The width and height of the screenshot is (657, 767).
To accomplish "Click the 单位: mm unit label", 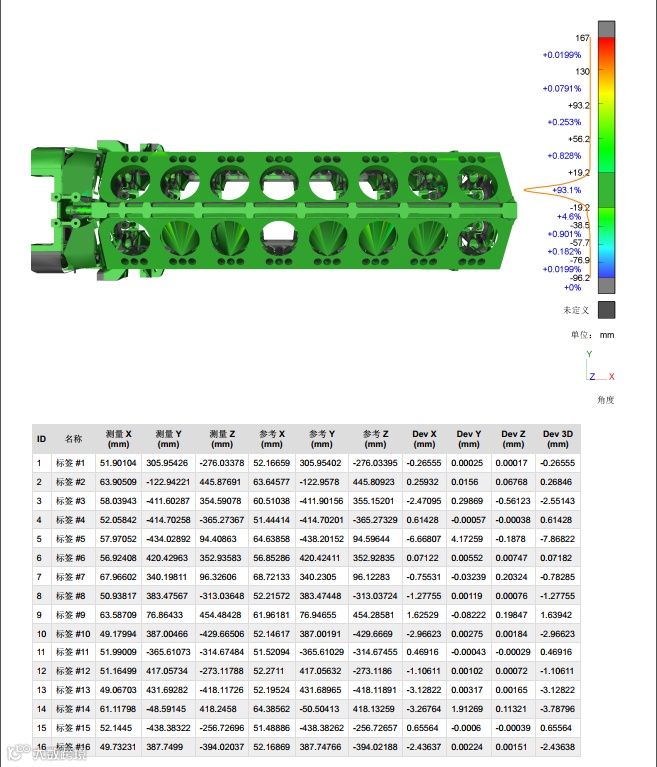I will (592, 335).
